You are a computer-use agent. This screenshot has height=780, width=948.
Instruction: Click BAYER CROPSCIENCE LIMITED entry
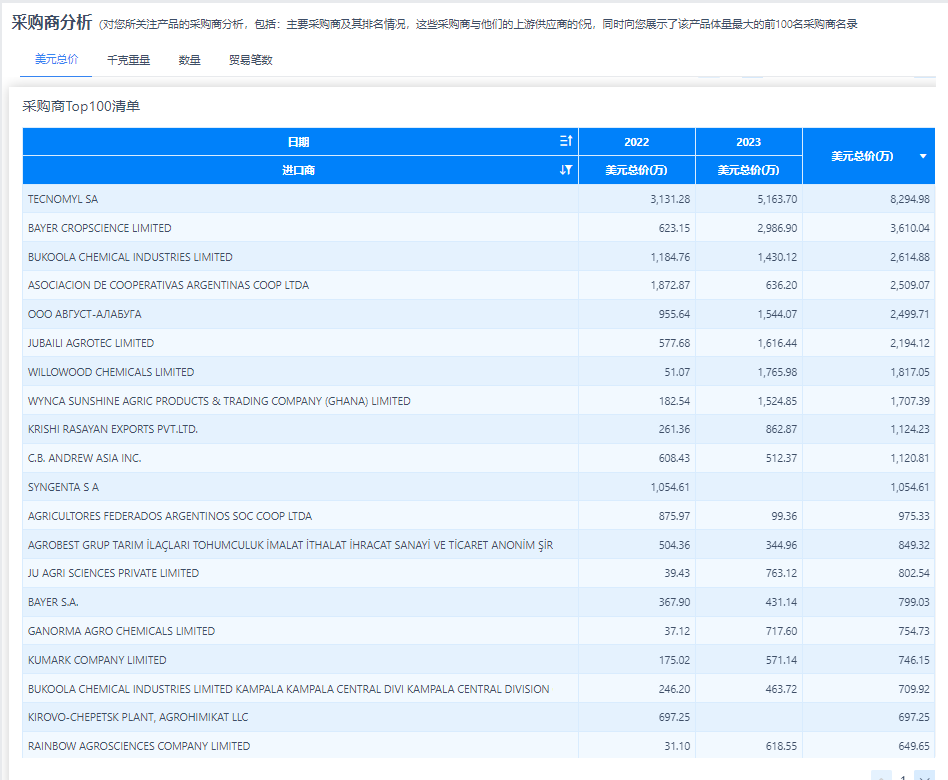(x=300, y=227)
